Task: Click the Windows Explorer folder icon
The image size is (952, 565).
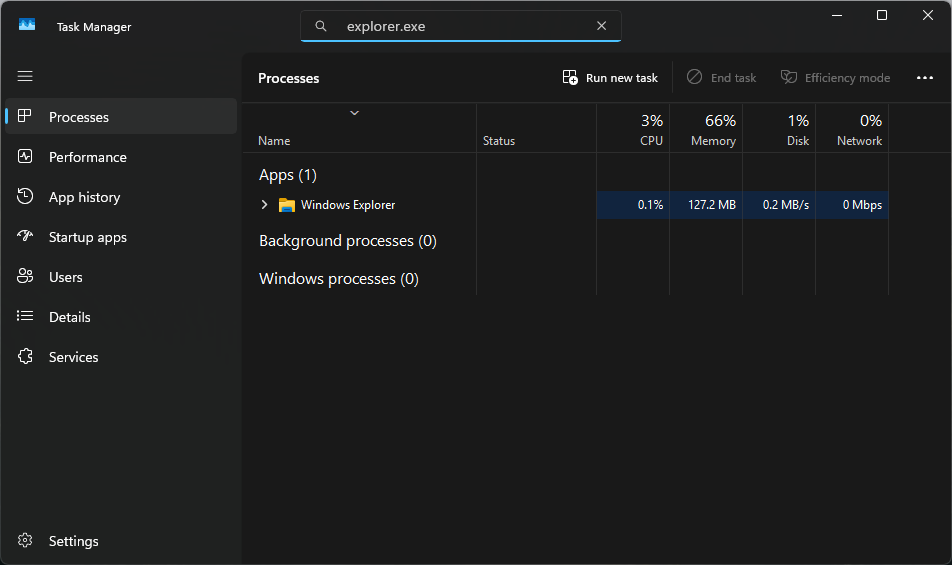Action: pyautogui.click(x=287, y=205)
